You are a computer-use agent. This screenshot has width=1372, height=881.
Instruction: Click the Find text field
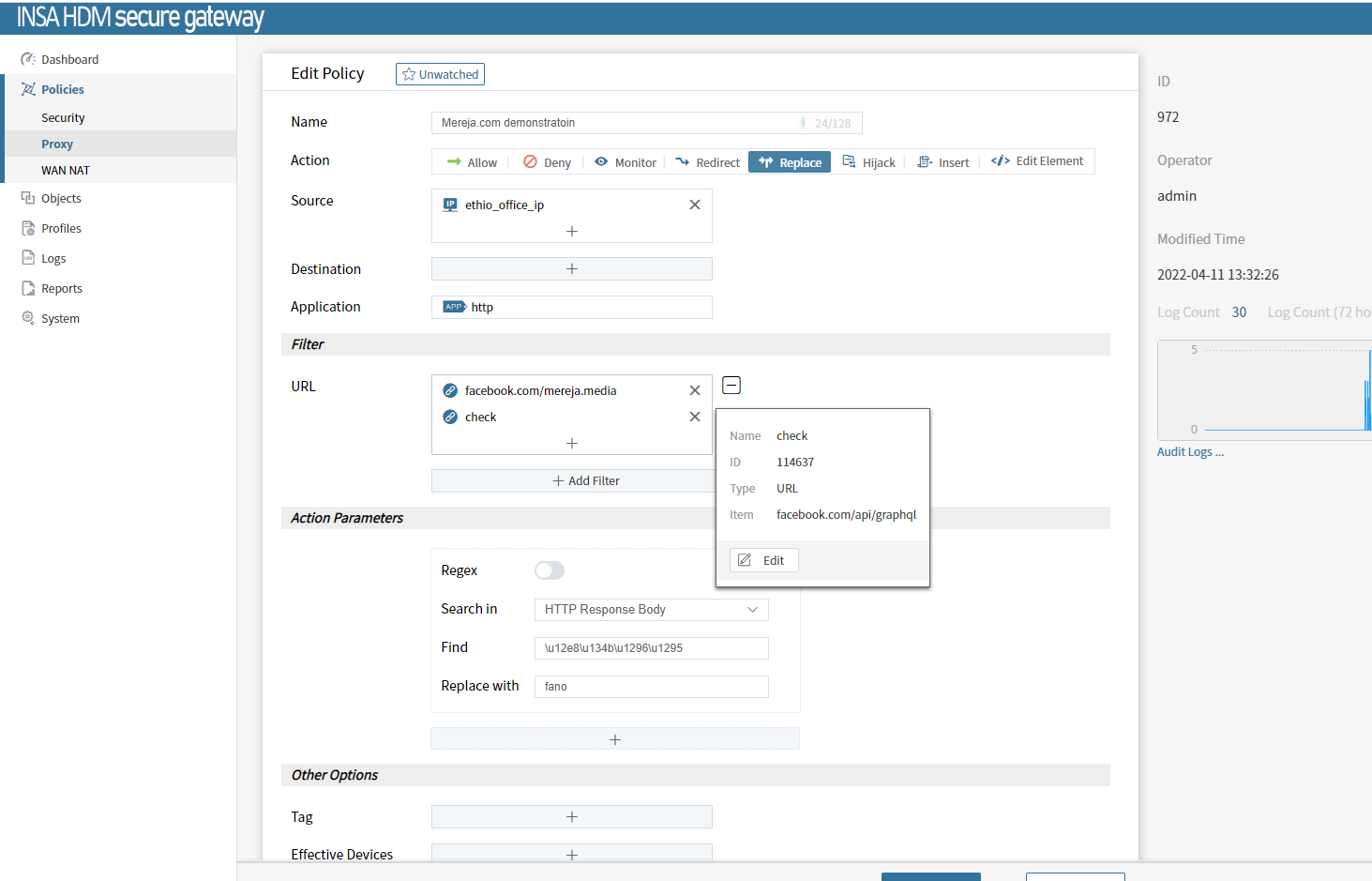click(x=651, y=648)
